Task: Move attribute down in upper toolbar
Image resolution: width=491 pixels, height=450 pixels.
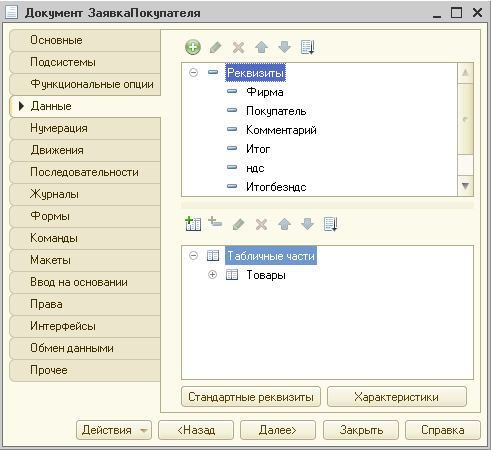Action: pyautogui.click(x=284, y=47)
